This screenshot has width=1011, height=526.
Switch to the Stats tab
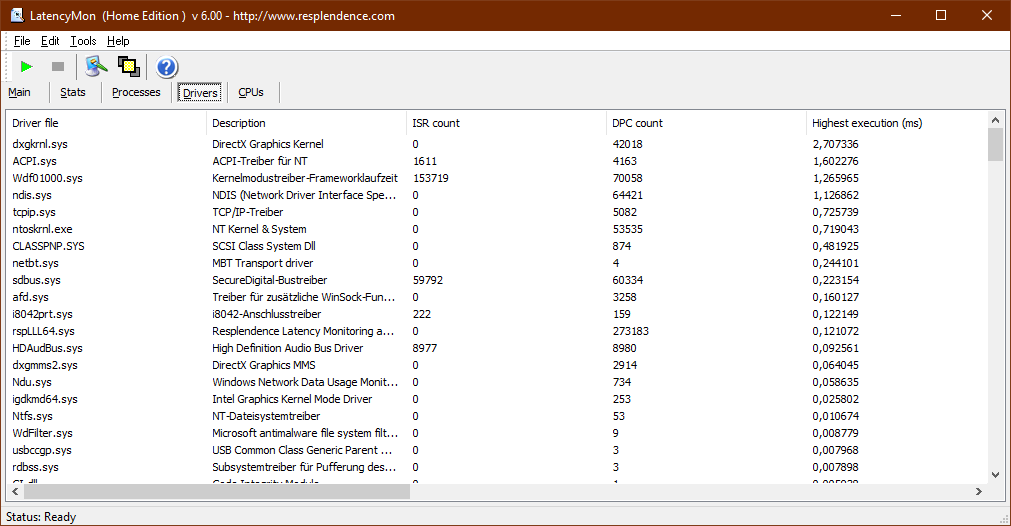73,92
